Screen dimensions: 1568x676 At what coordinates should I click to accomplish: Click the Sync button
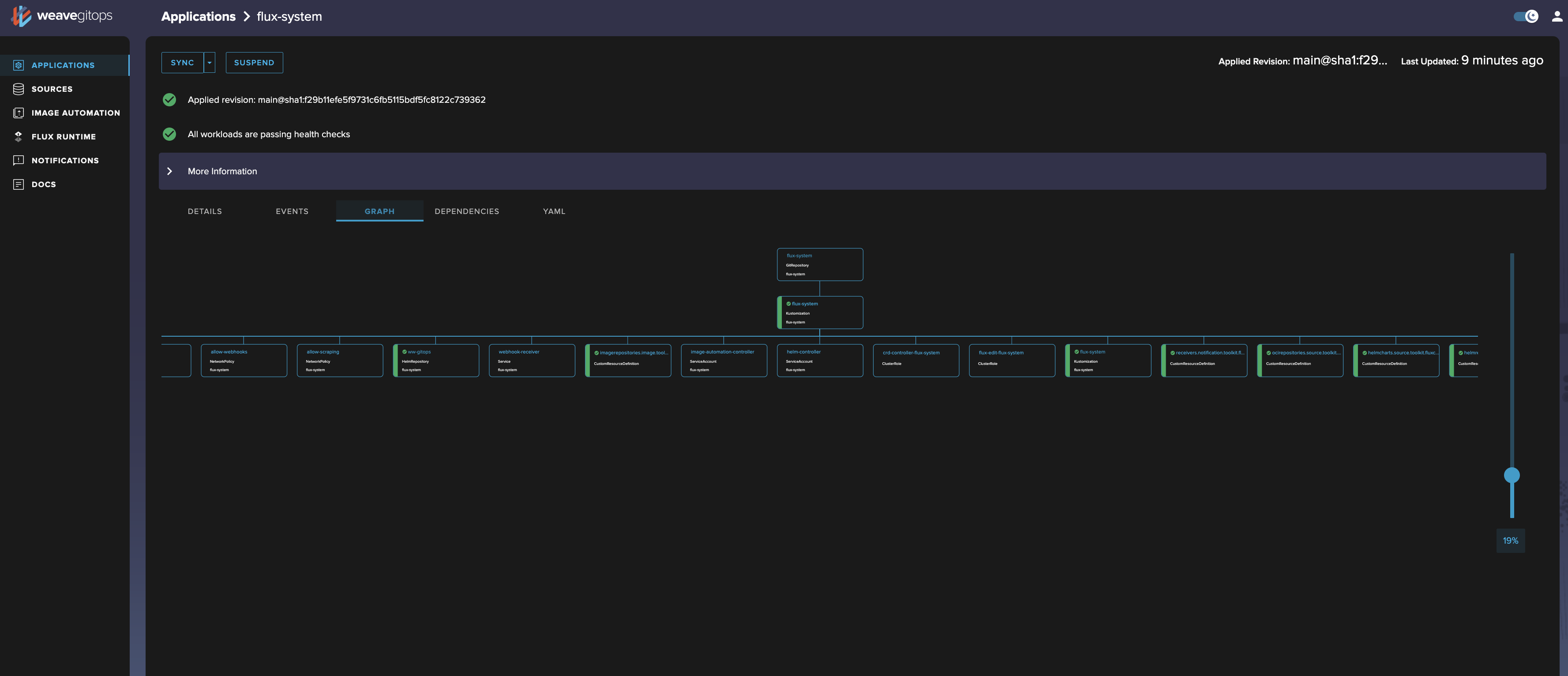tap(182, 63)
